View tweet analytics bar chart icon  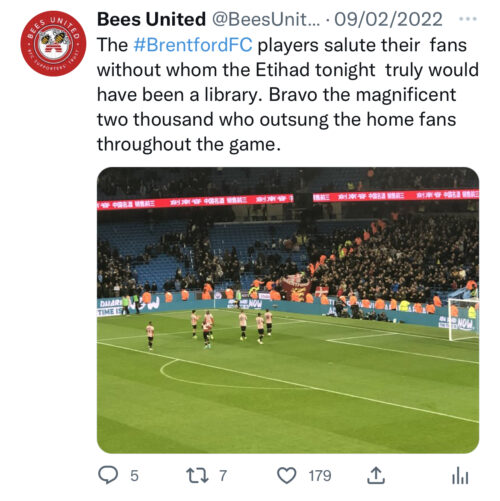coord(460,475)
